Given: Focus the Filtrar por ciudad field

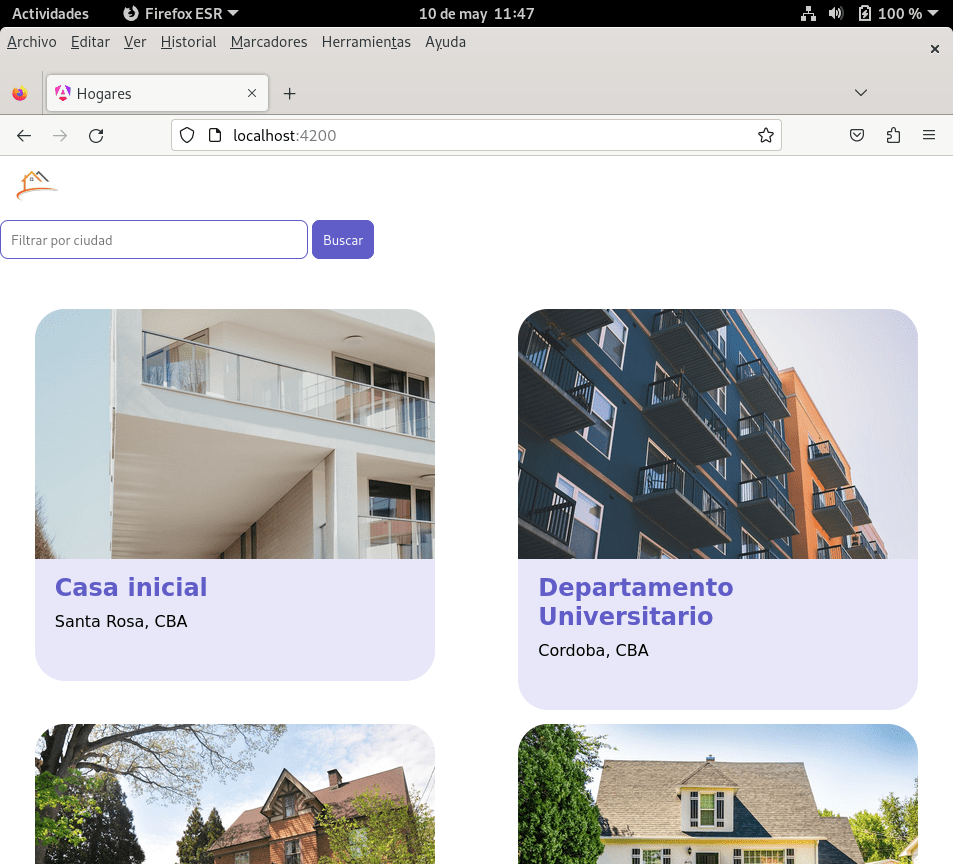Looking at the screenshot, I should 154,240.
